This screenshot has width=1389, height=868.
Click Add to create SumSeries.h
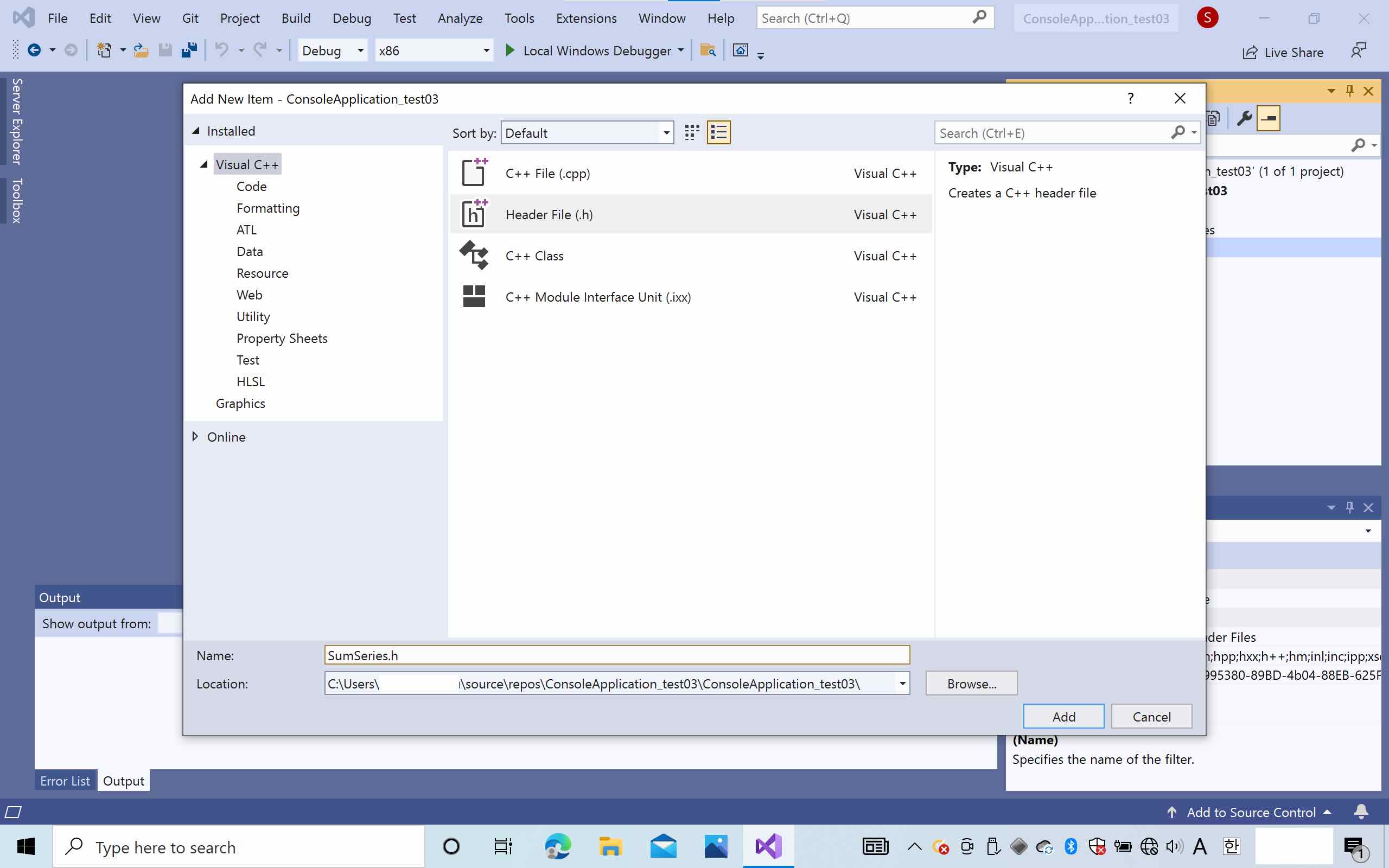[x=1063, y=716]
